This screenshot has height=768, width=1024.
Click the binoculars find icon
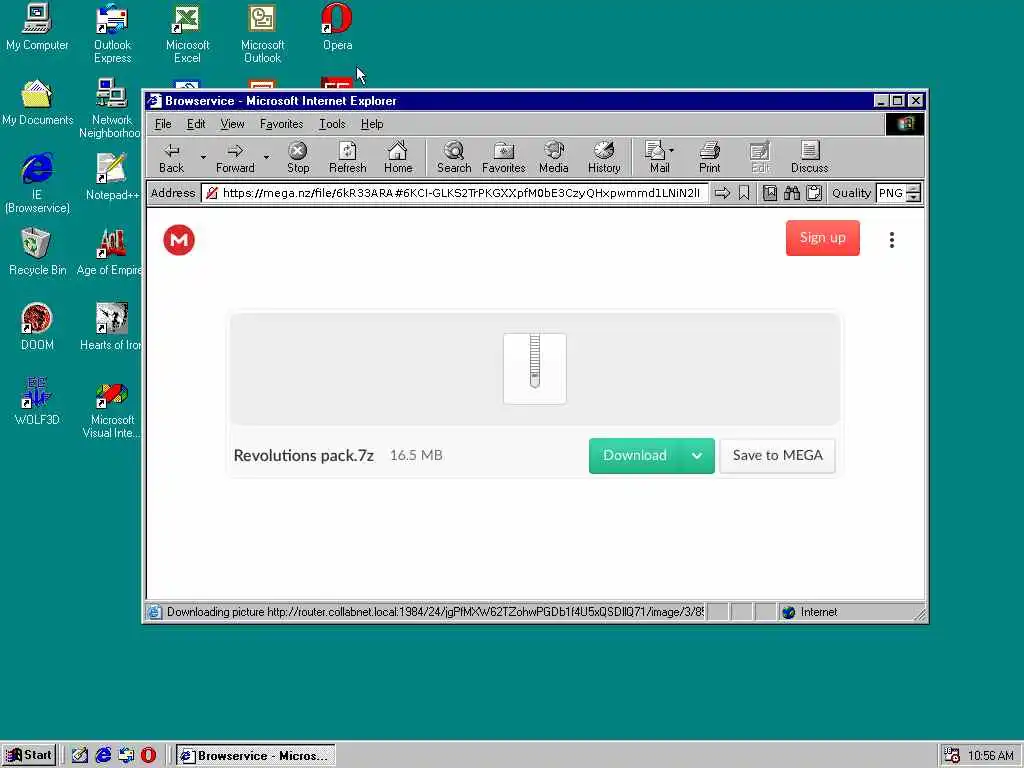coord(792,193)
